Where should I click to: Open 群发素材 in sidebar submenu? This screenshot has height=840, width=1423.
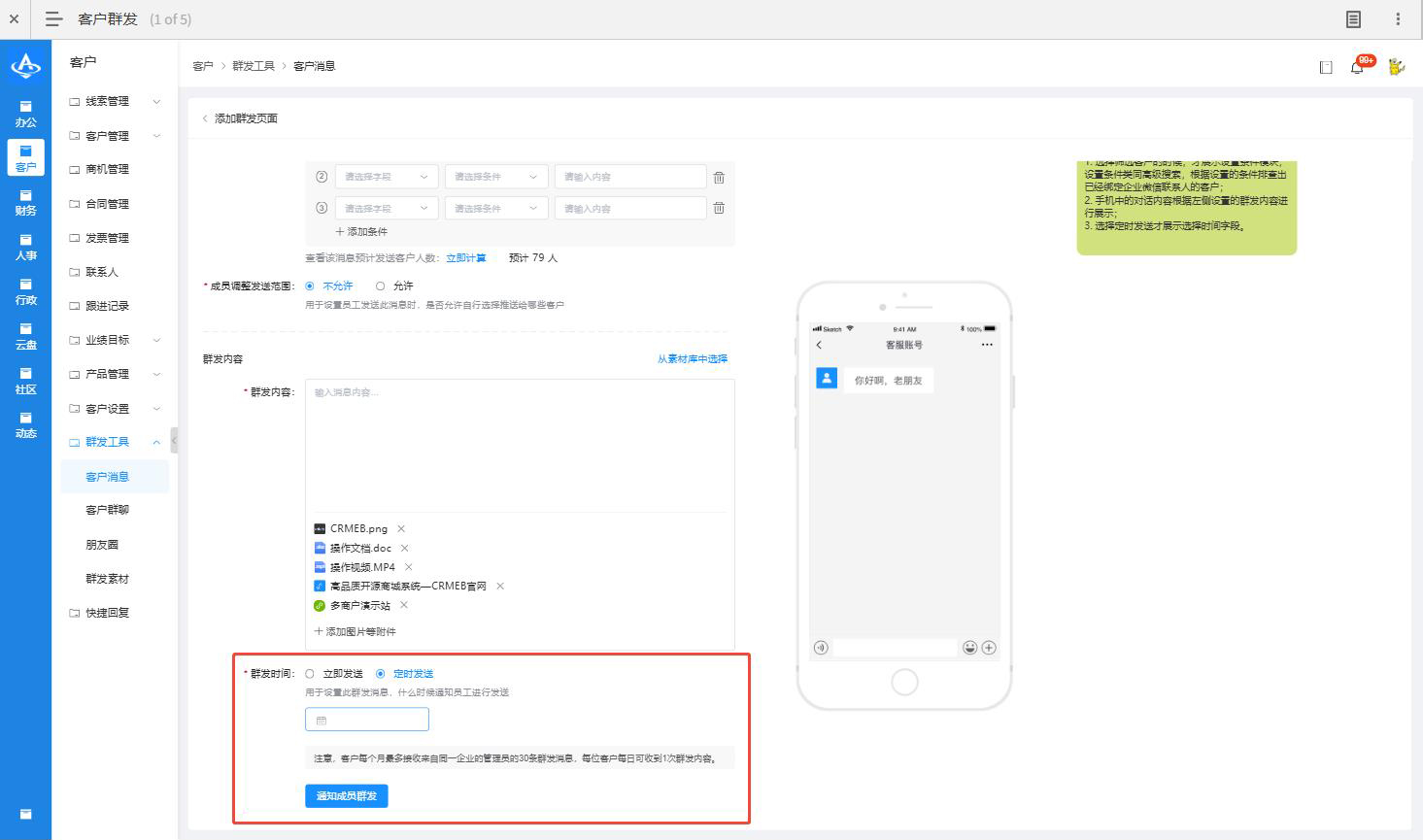(107, 579)
